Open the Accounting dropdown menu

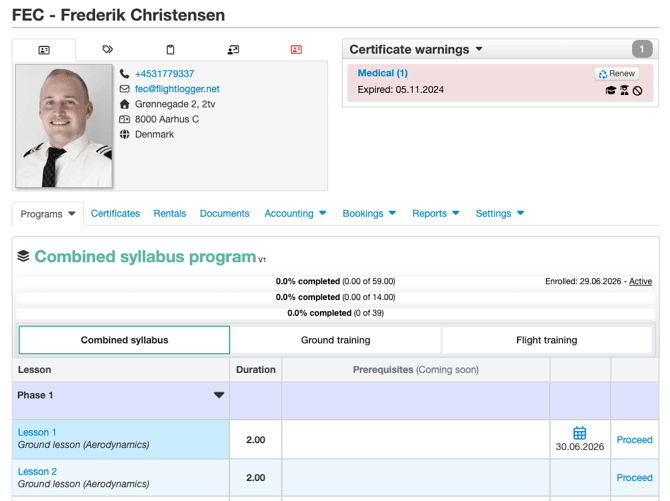pos(323,213)
